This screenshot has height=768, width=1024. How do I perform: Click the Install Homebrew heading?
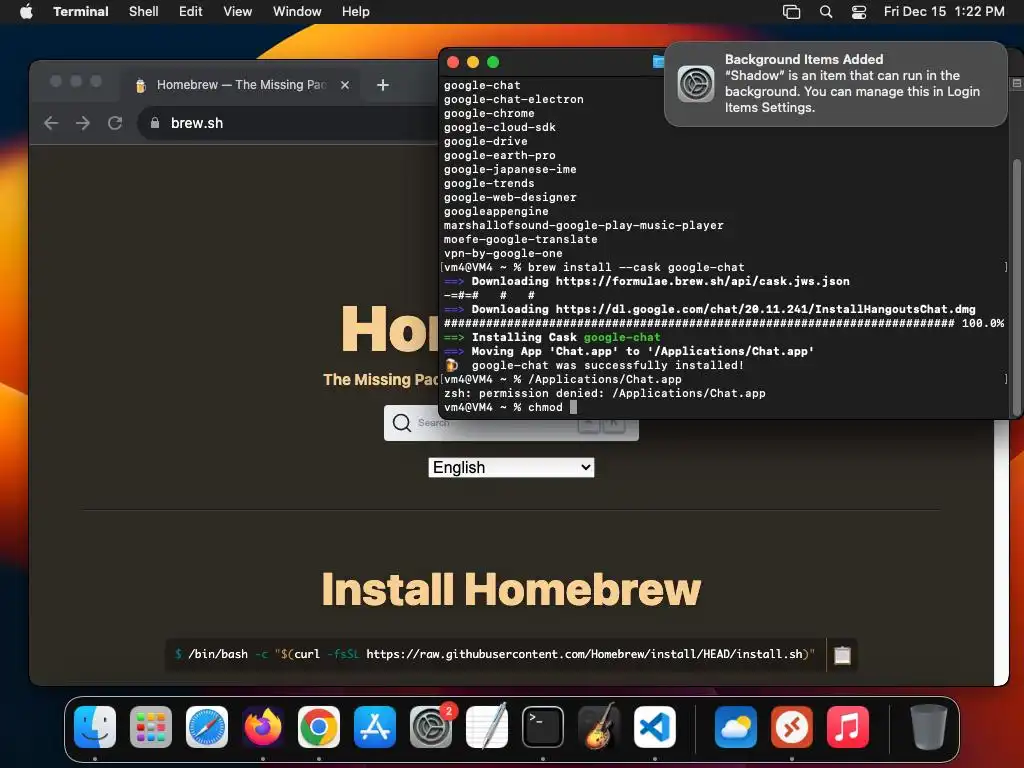(x=511, y=589)
